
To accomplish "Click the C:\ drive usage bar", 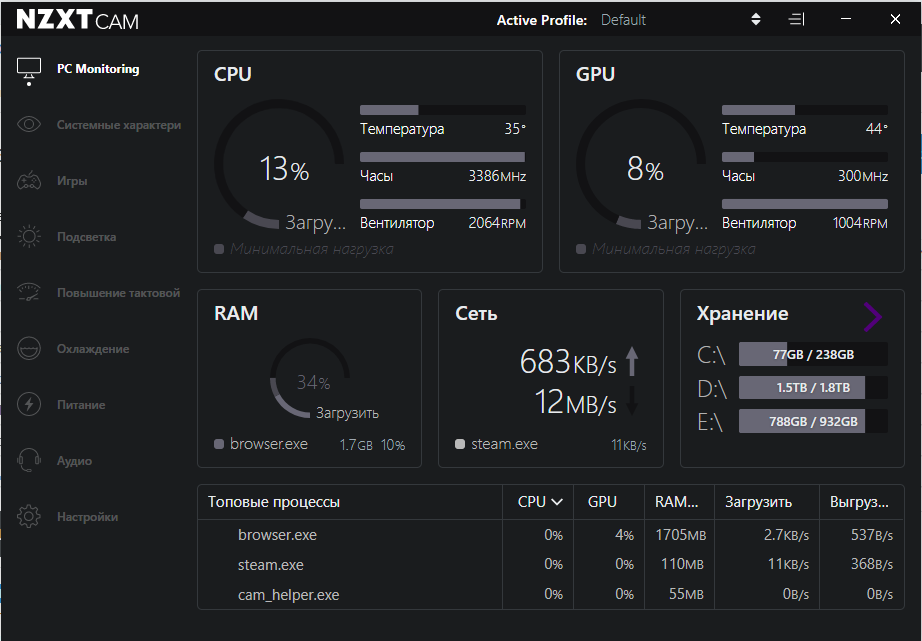I will coord(813,354).
